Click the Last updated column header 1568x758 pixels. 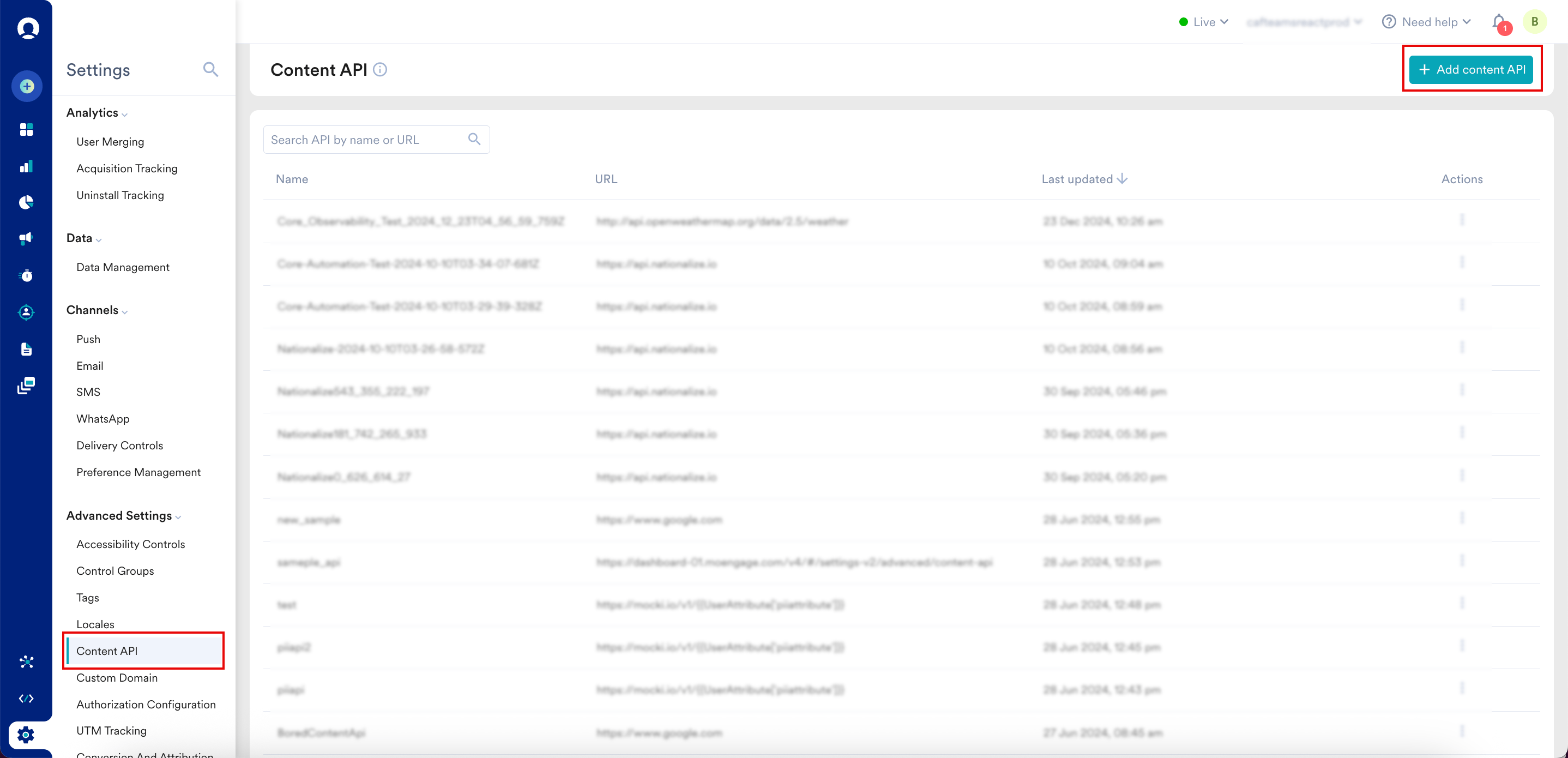[x=1077, y=179]
